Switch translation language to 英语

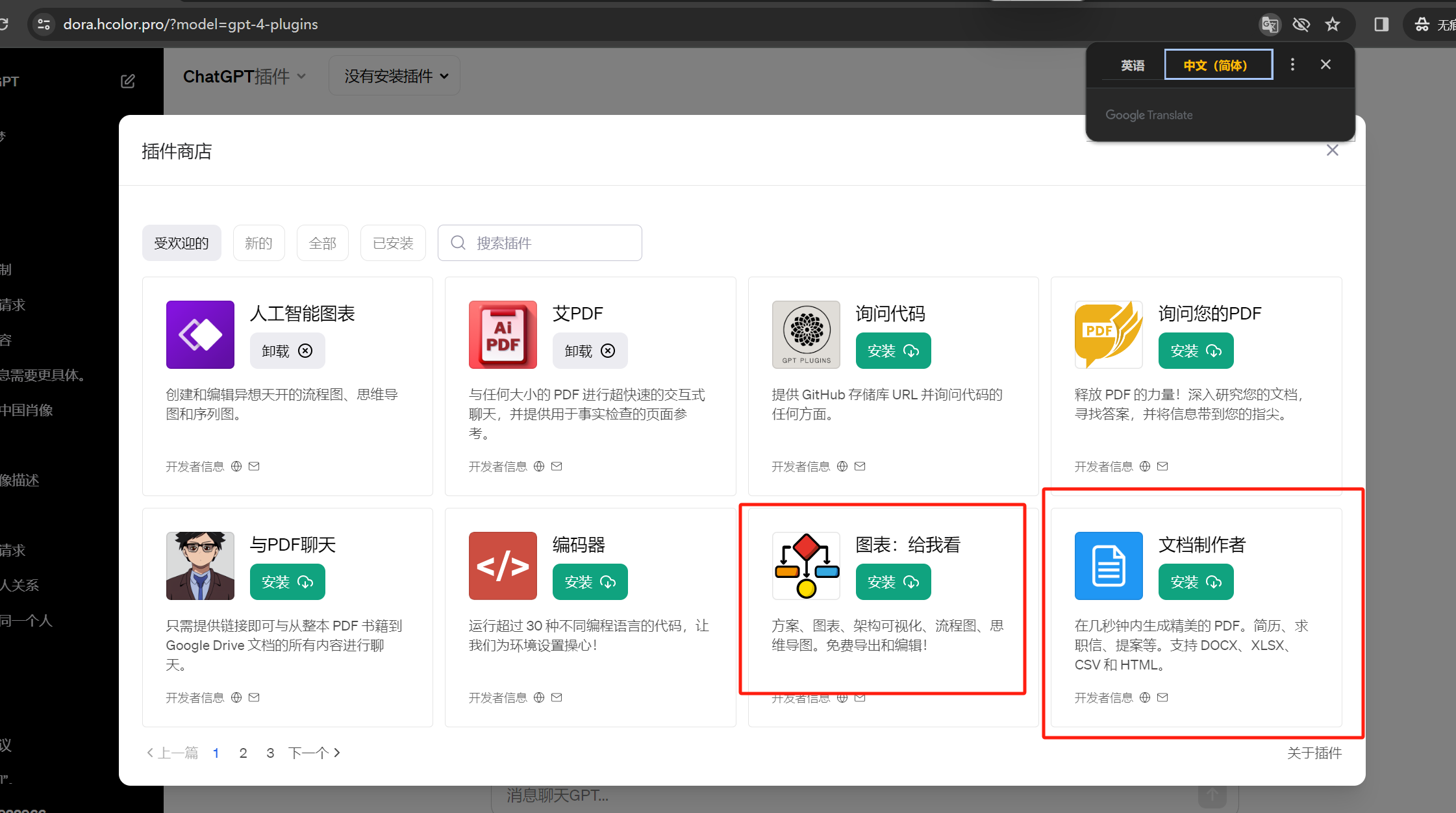coord(1133,64)
